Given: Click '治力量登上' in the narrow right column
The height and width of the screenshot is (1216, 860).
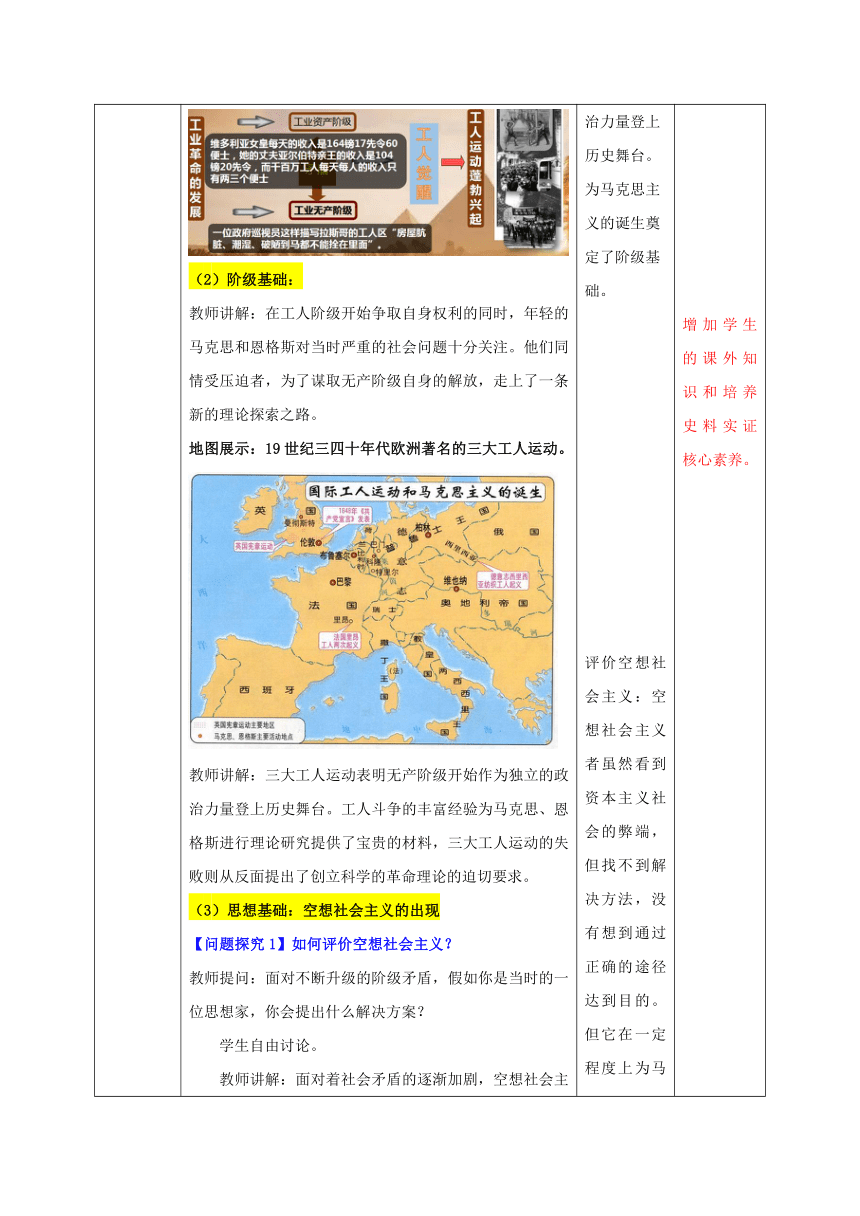Looking at the screenshot, I should pyautogui.click(x=623, y=123).
